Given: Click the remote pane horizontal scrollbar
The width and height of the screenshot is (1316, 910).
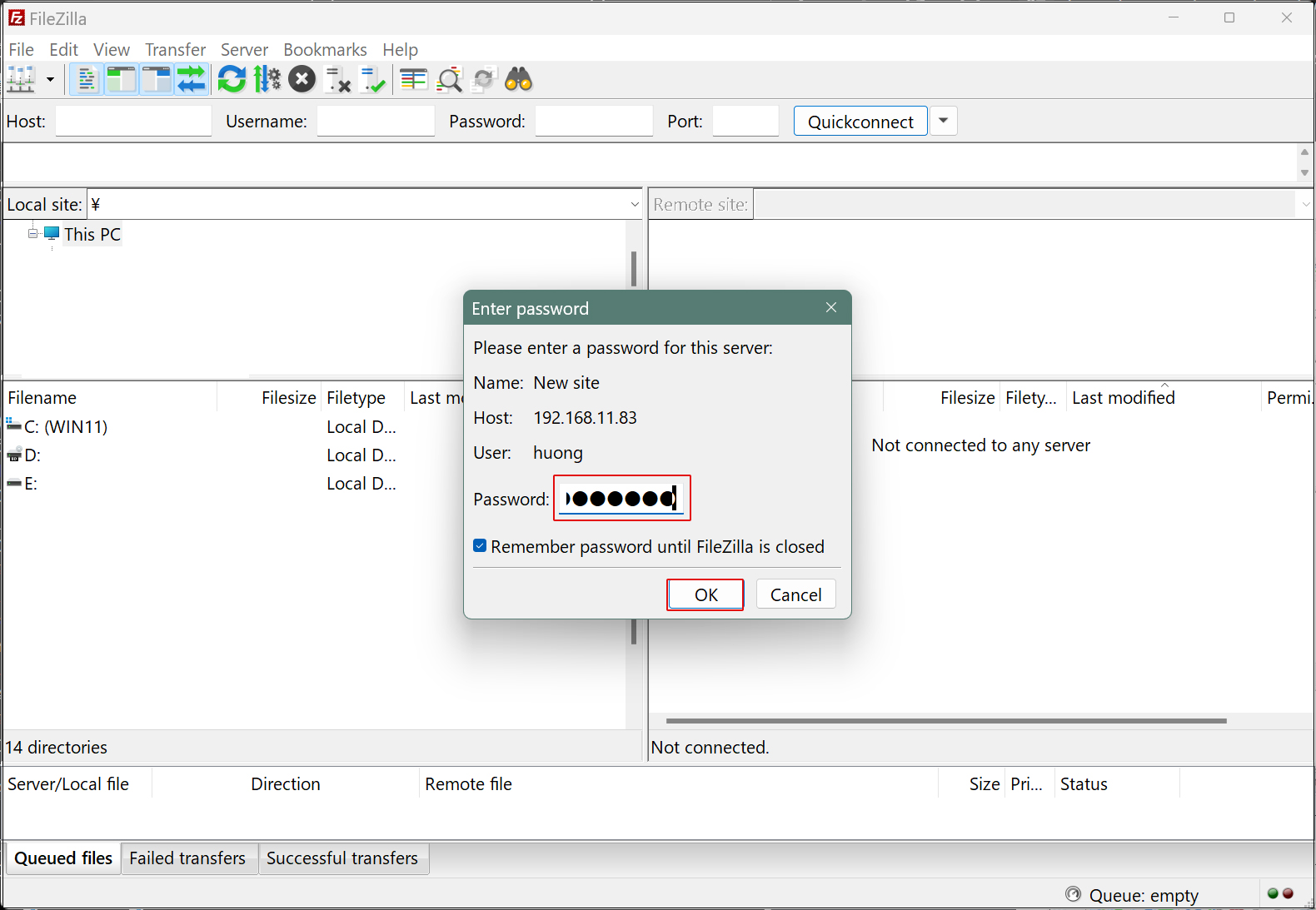Looking at the screenshot, I should [946, 720].
